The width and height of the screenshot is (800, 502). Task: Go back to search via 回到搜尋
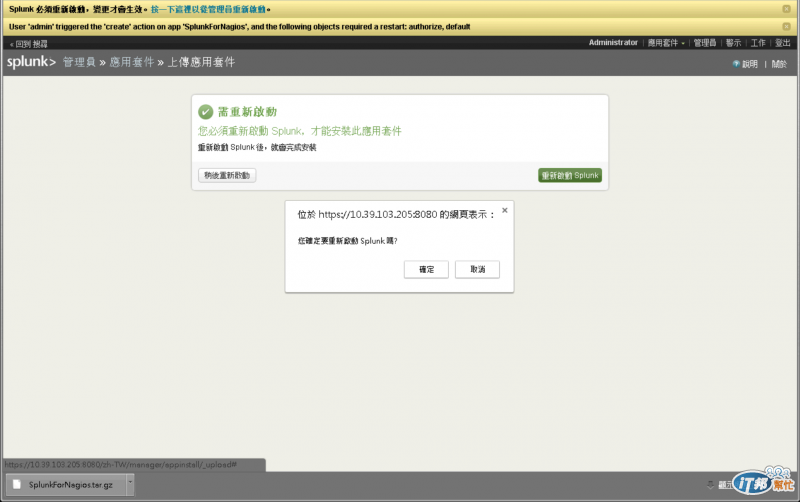[29, 44]
